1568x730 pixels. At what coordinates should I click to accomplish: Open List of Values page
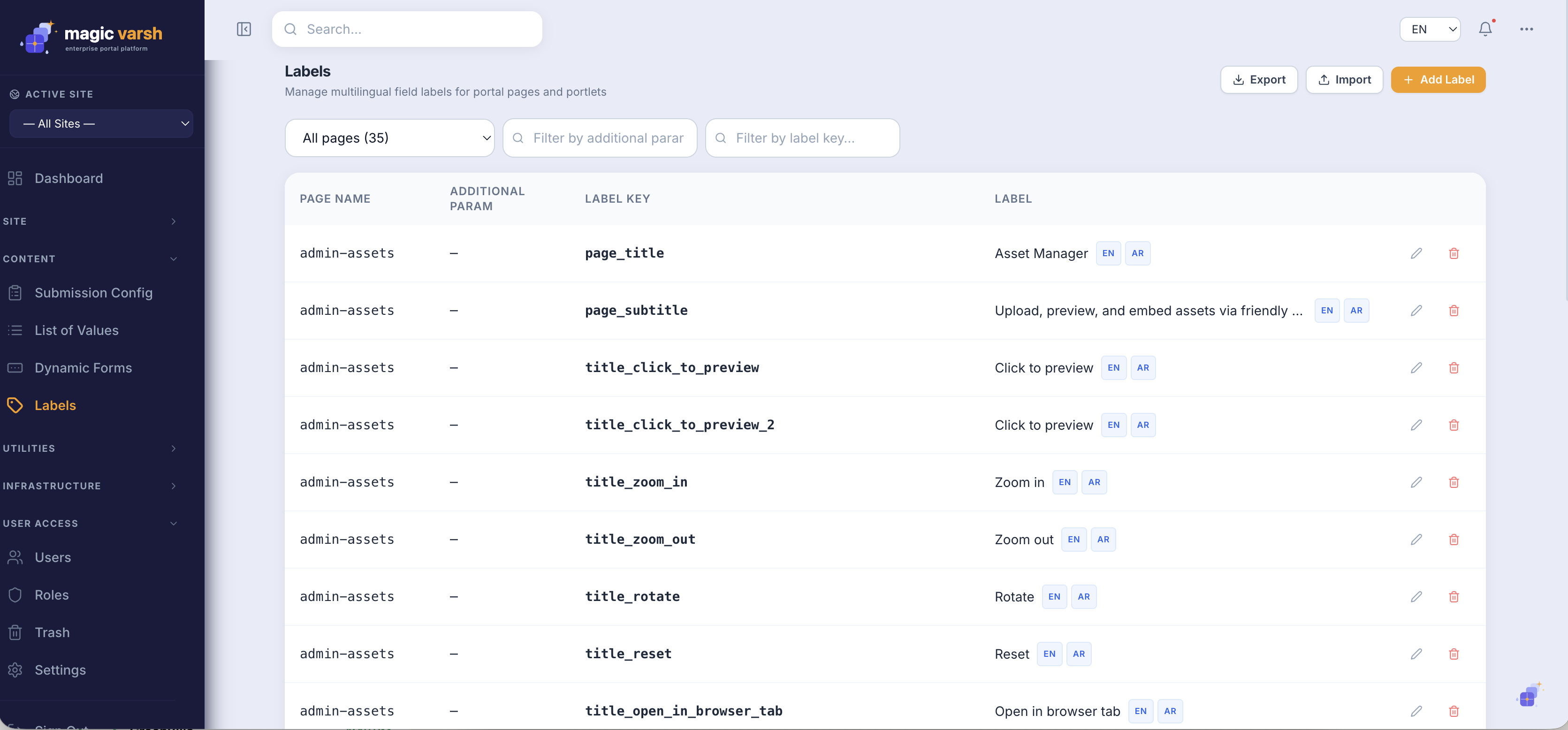coord(76,331)
